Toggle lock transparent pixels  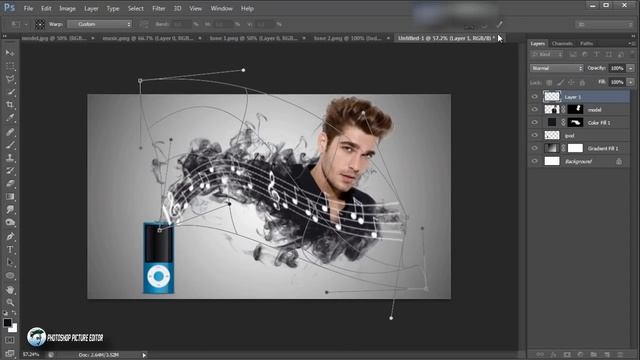click(x=549, y=82)
